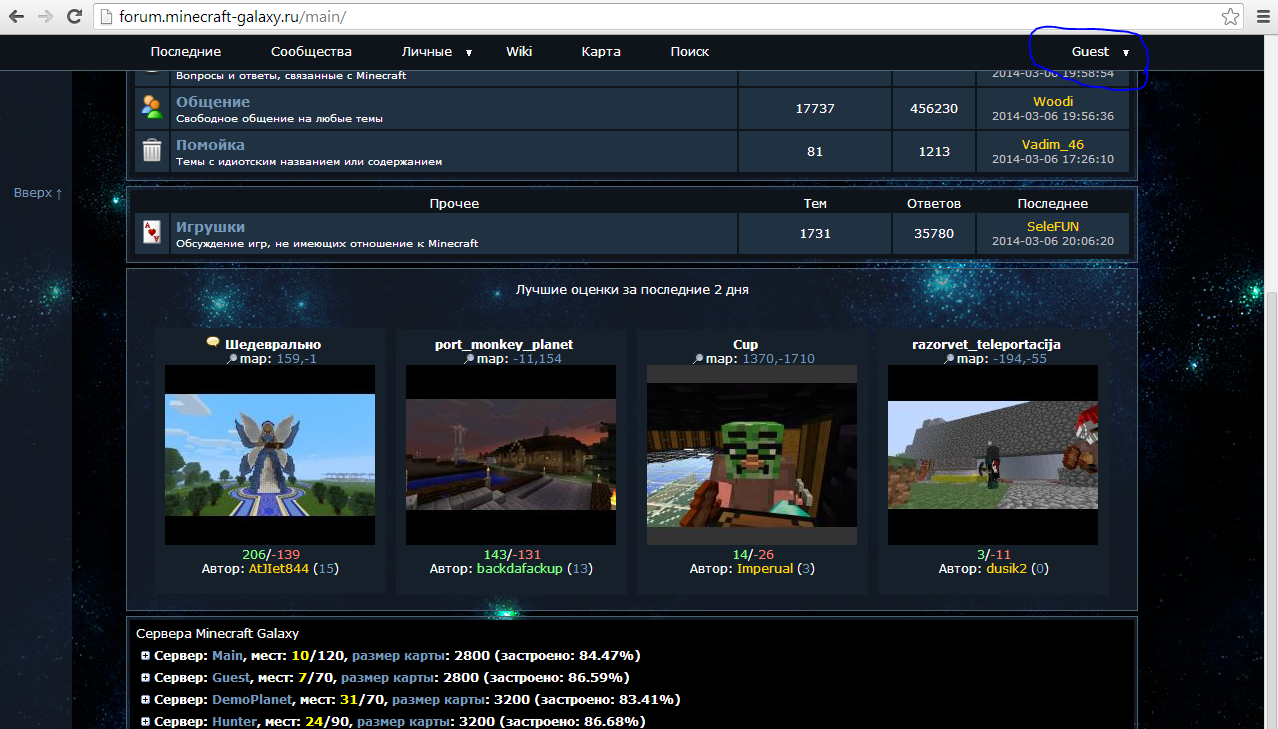The width and height of the screenshot is (1278, 729).
Task: Open user Vadim_46's profile link
Action: click(x=1053, y=145)
